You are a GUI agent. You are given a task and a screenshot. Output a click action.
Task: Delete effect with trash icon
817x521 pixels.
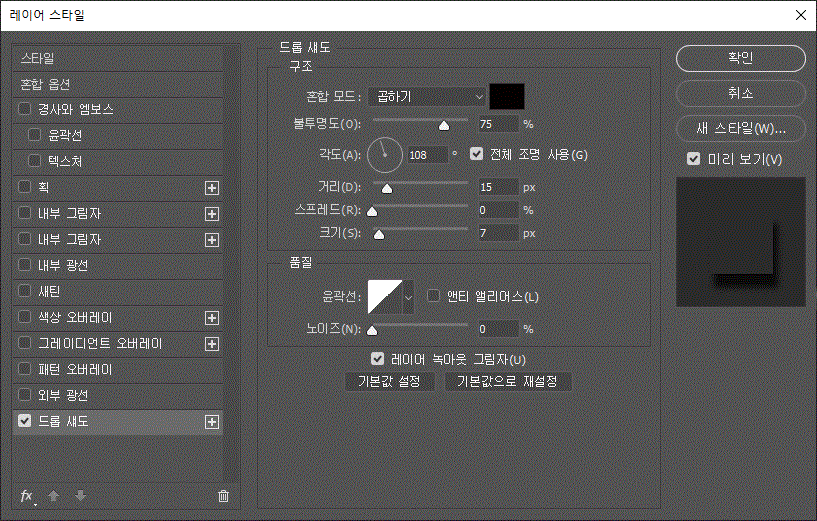click(x=224, y=496)
